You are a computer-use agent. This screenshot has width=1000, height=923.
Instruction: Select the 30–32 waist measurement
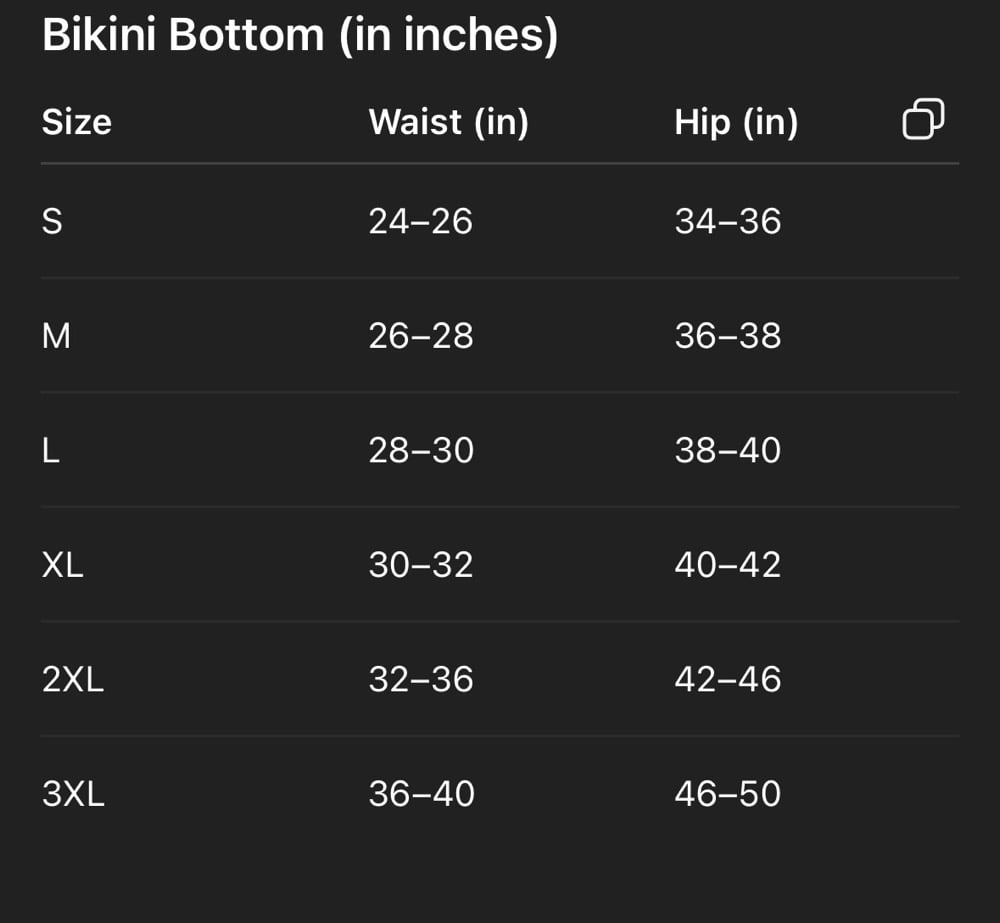(x=420, y=566)
